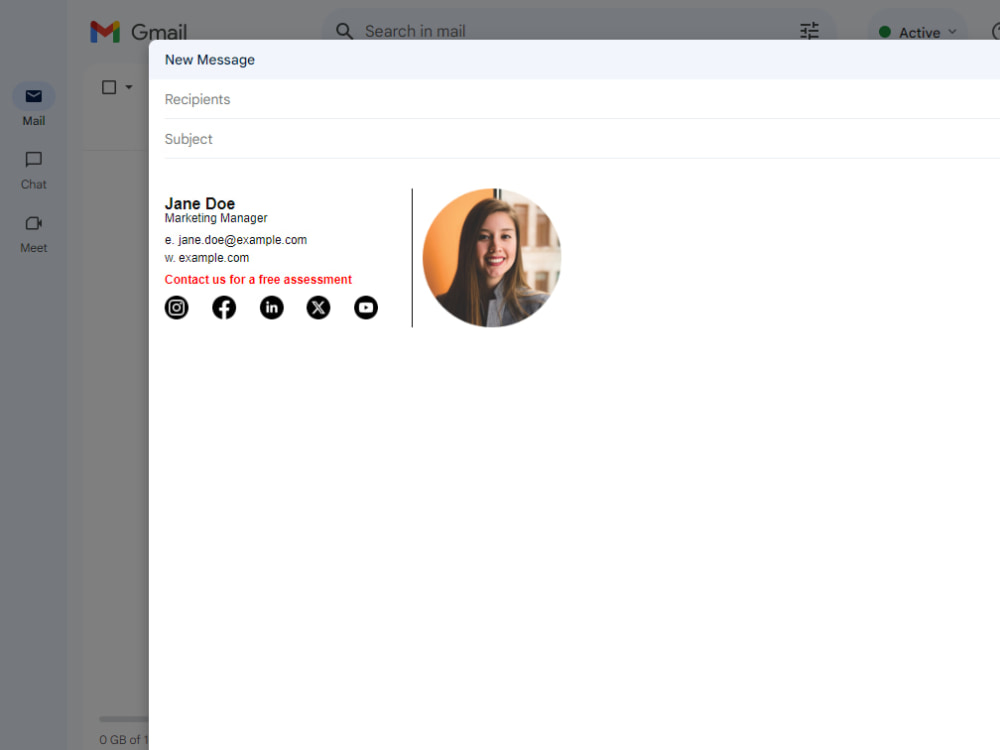Click the New Message title bar
1000x750 pixels.
[x=574, y=60]
